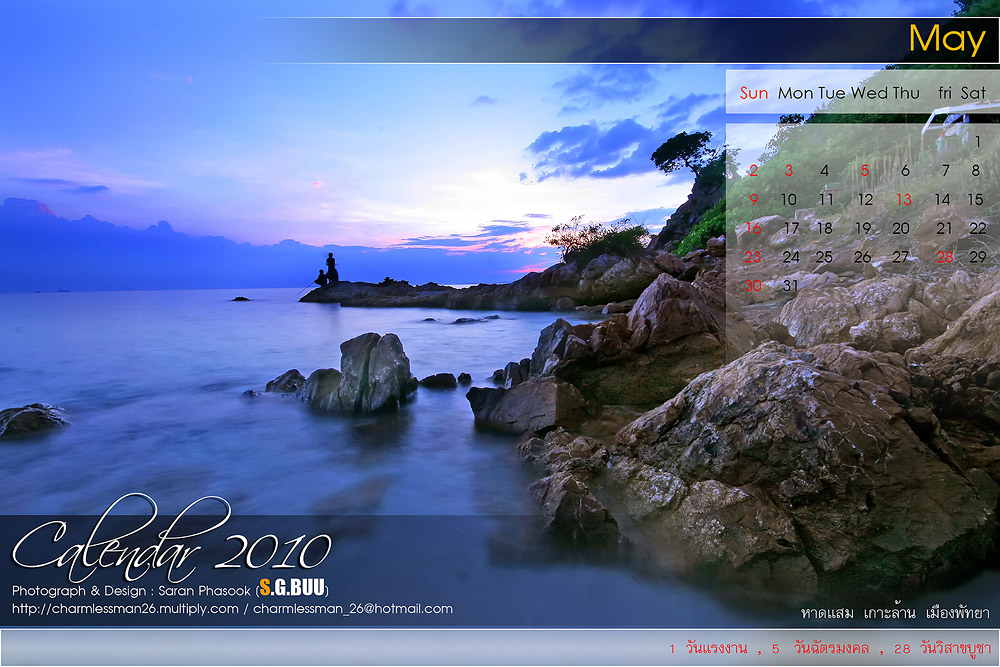
Task: Click the charmlessman_26@hotmail.com email address
Action: (353, 609)
